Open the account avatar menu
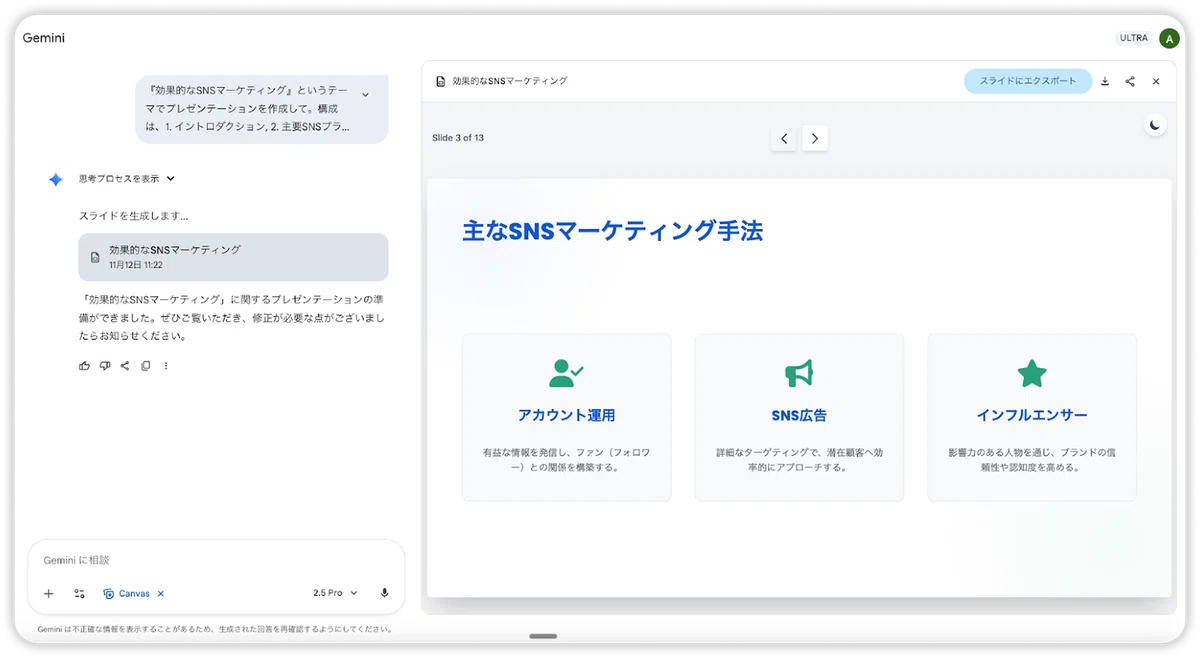This screenshot has height=658, width=1200. (x=1169, y=38)
